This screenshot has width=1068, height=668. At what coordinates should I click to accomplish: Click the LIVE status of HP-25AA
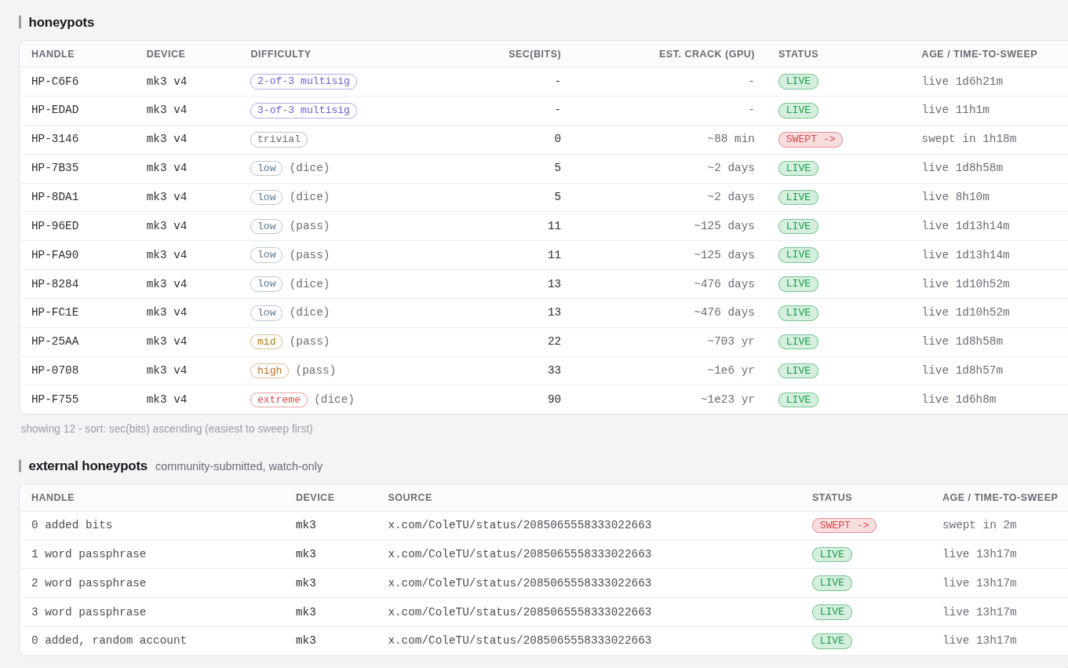point(798,341)
